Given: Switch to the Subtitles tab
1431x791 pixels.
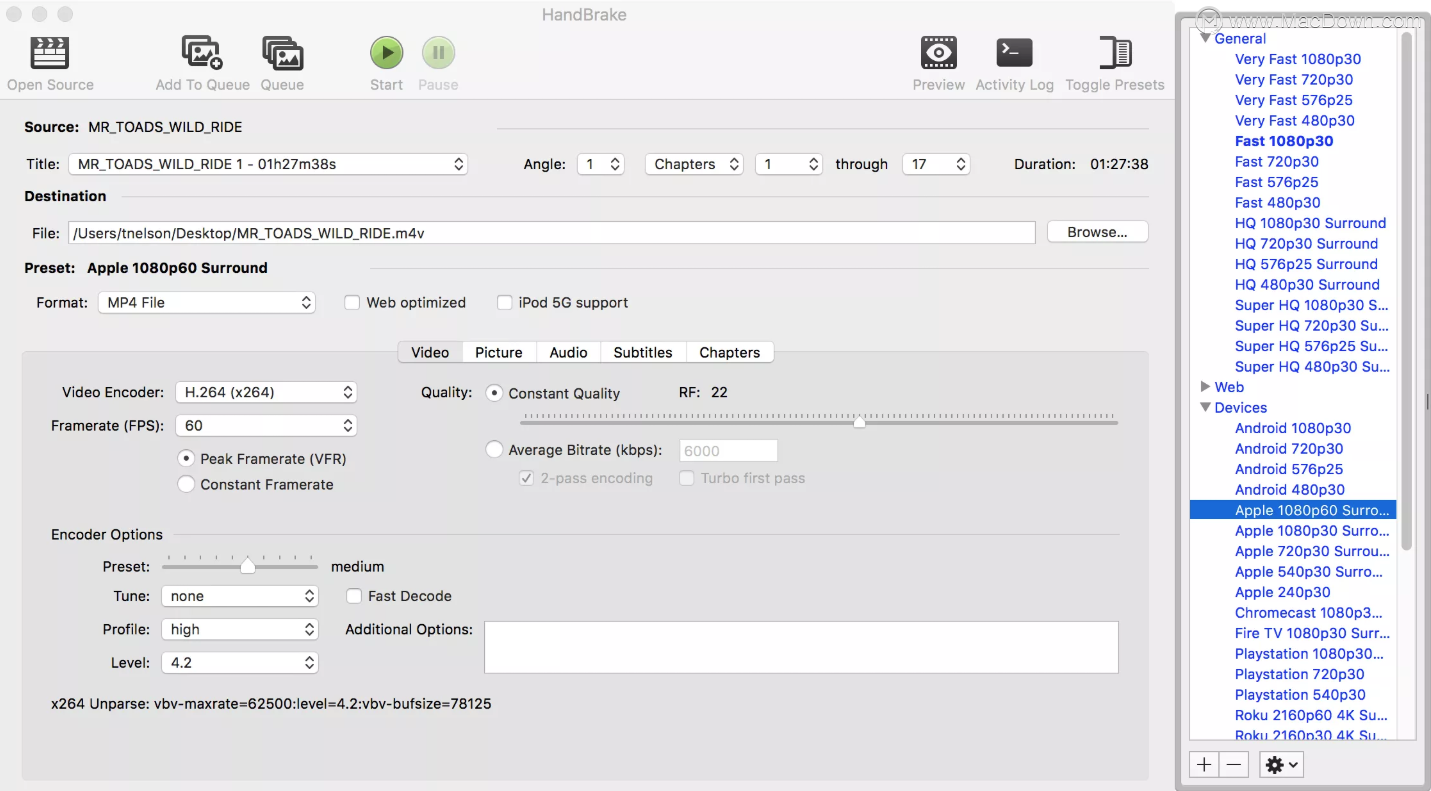Looking at the screenshot, I should (643, 352).
